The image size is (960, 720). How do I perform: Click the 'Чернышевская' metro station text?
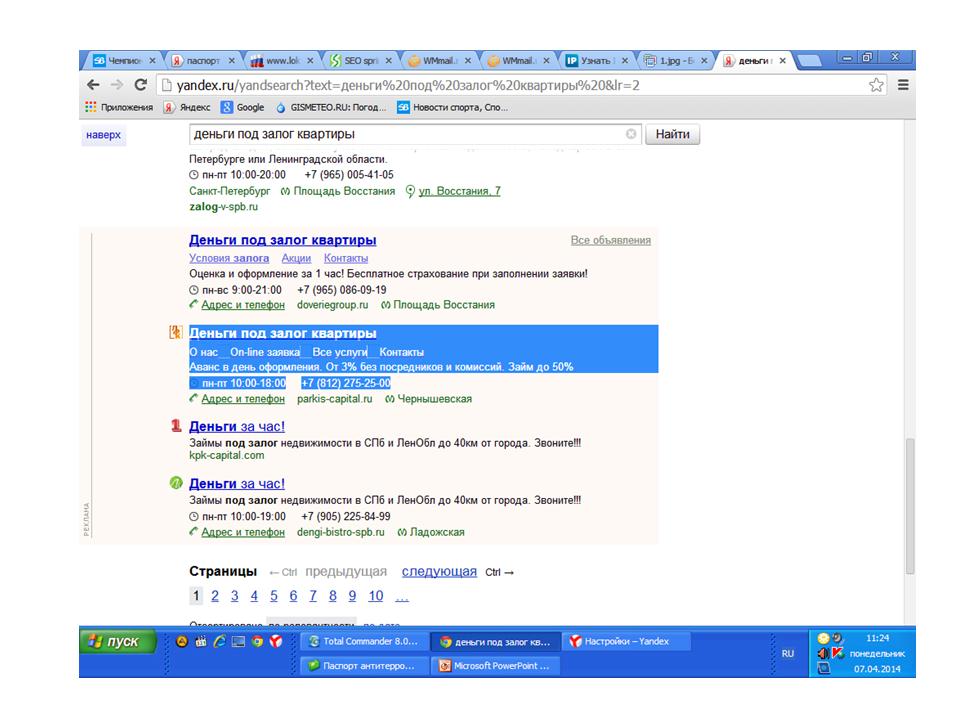pos(435,399)
